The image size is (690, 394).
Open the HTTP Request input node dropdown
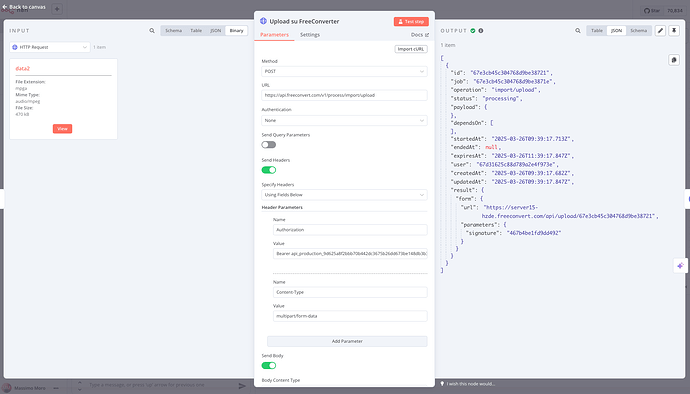[x=50, y=47]
